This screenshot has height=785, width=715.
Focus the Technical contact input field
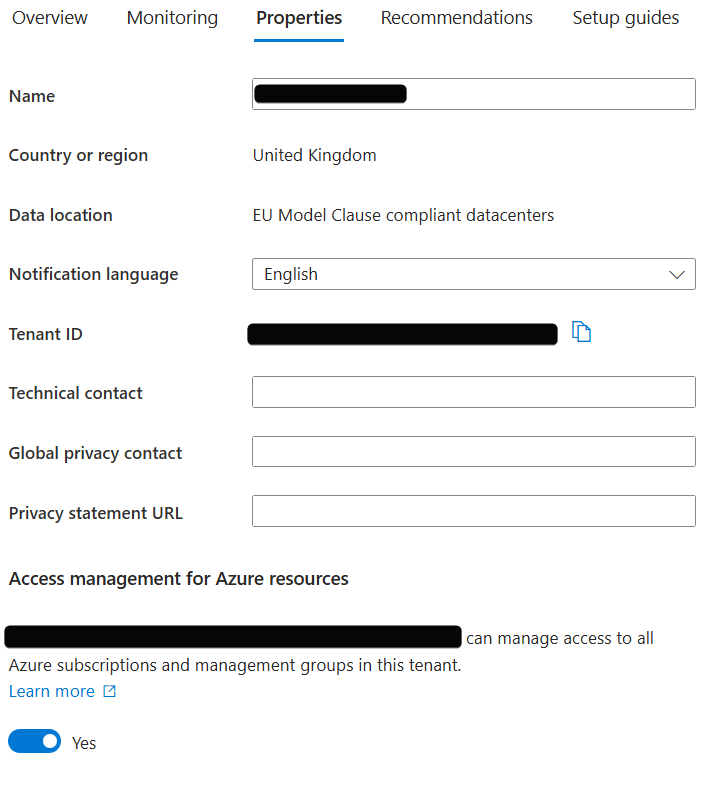pos(473,392)
